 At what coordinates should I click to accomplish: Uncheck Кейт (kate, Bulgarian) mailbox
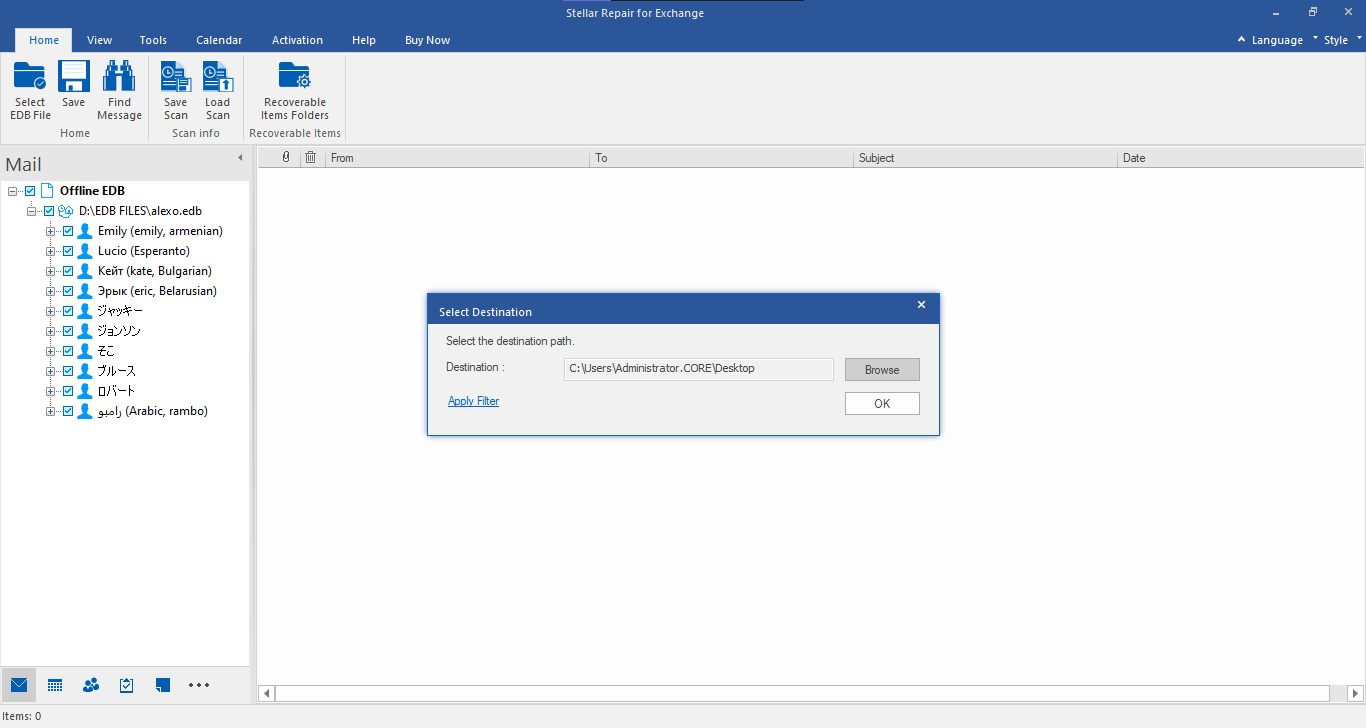coord(68,271)
